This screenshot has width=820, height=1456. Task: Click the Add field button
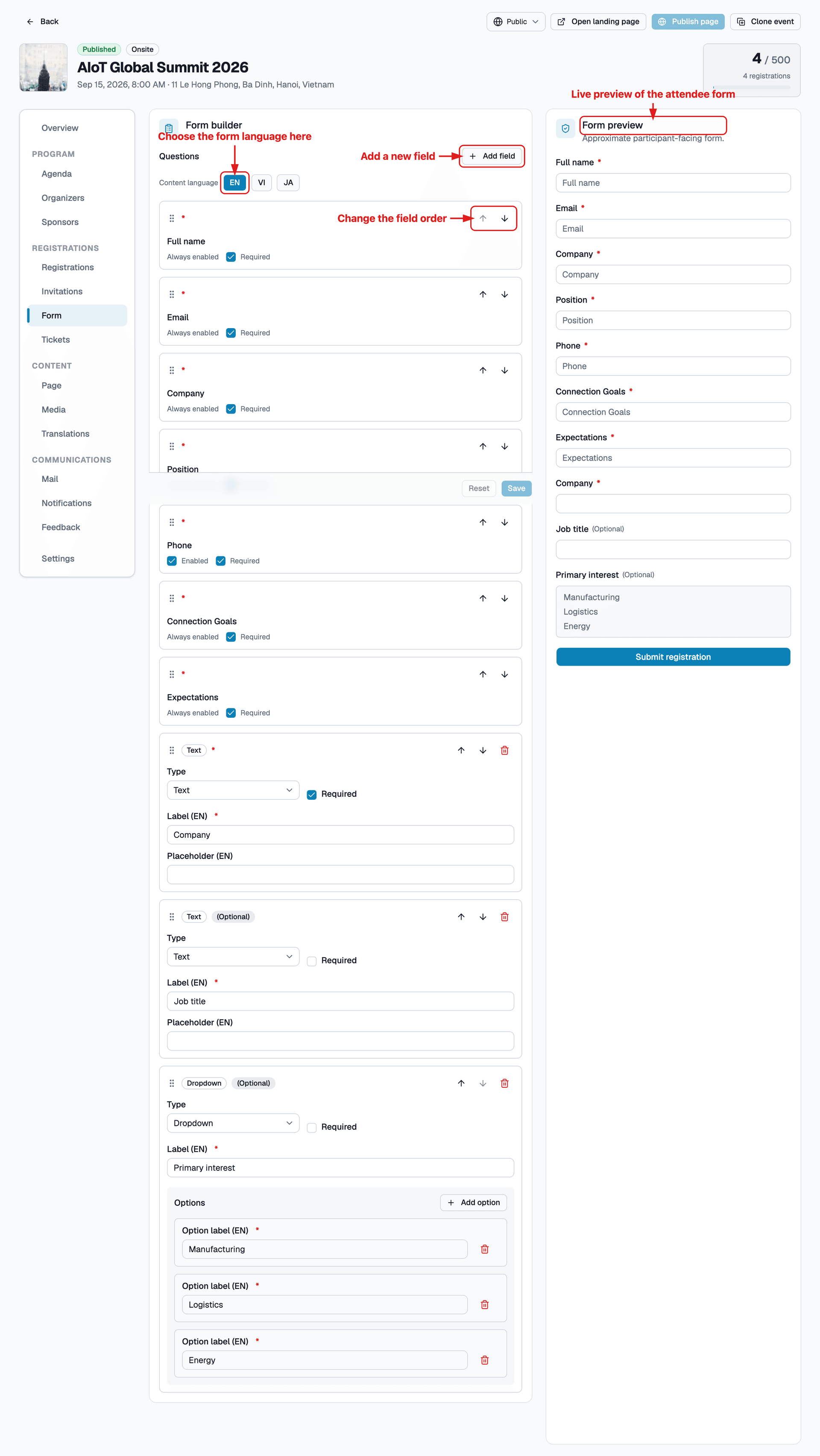pyautogui.click(x=492, y=156)
